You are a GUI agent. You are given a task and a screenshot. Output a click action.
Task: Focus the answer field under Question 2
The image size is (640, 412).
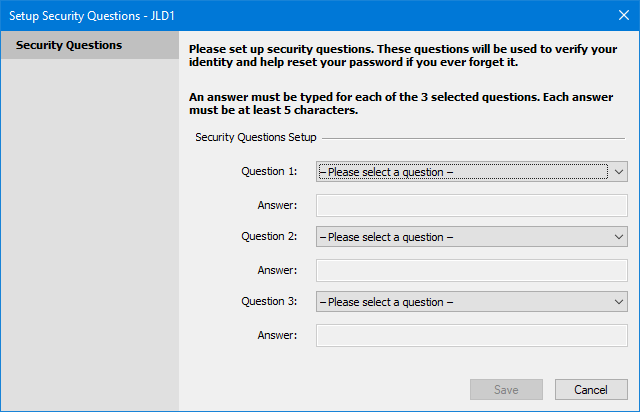pos(471,270)
